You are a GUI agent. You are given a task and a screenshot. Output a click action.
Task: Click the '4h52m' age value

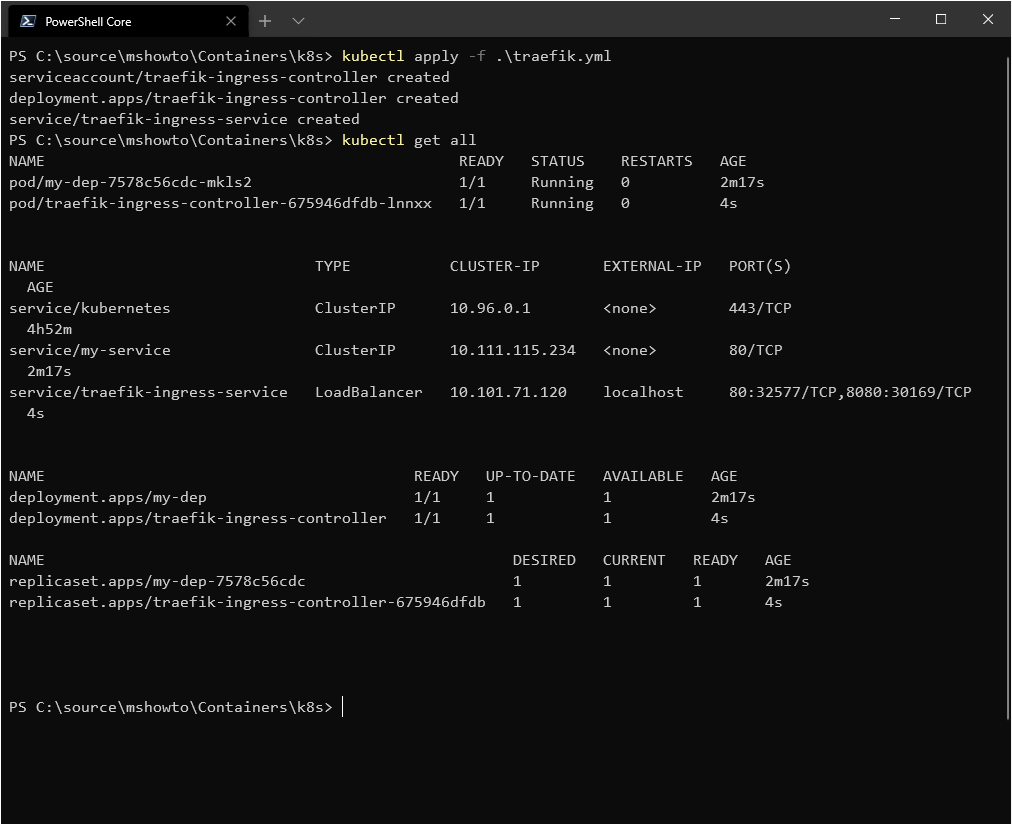click(x=49, y=329)
